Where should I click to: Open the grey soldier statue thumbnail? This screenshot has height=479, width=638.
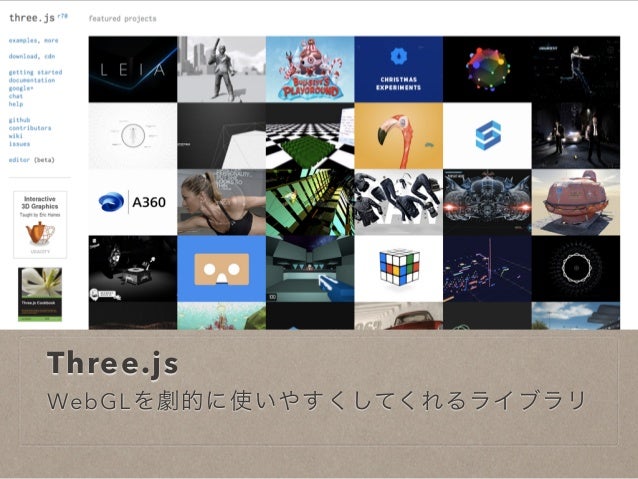click(221, 69)
